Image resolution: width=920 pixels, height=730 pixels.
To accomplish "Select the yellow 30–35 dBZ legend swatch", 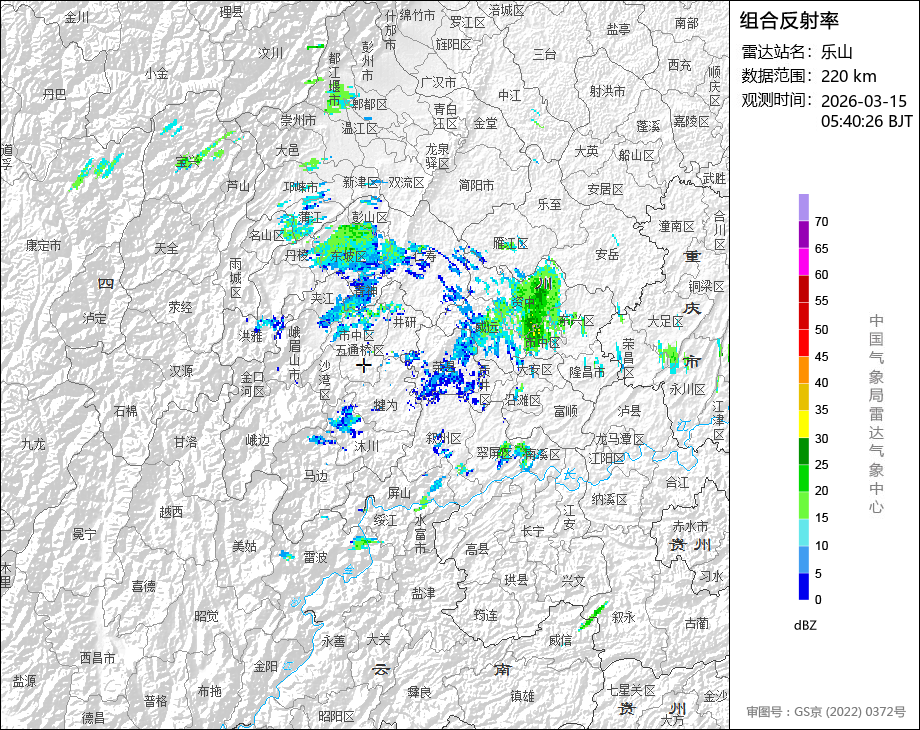I will (x=803, y=424).
